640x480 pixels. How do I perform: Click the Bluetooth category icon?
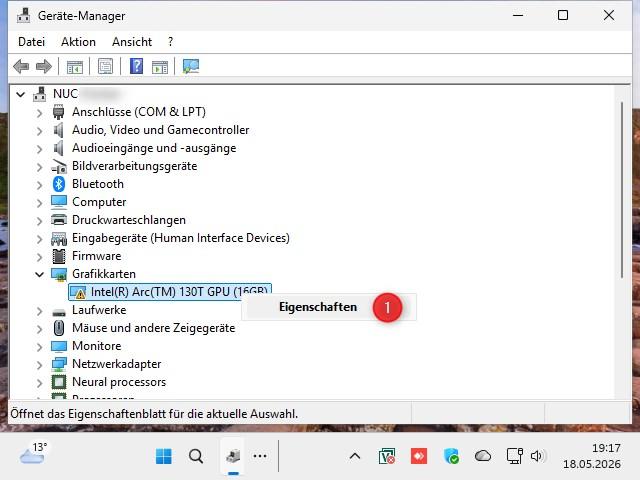point(59,184)
